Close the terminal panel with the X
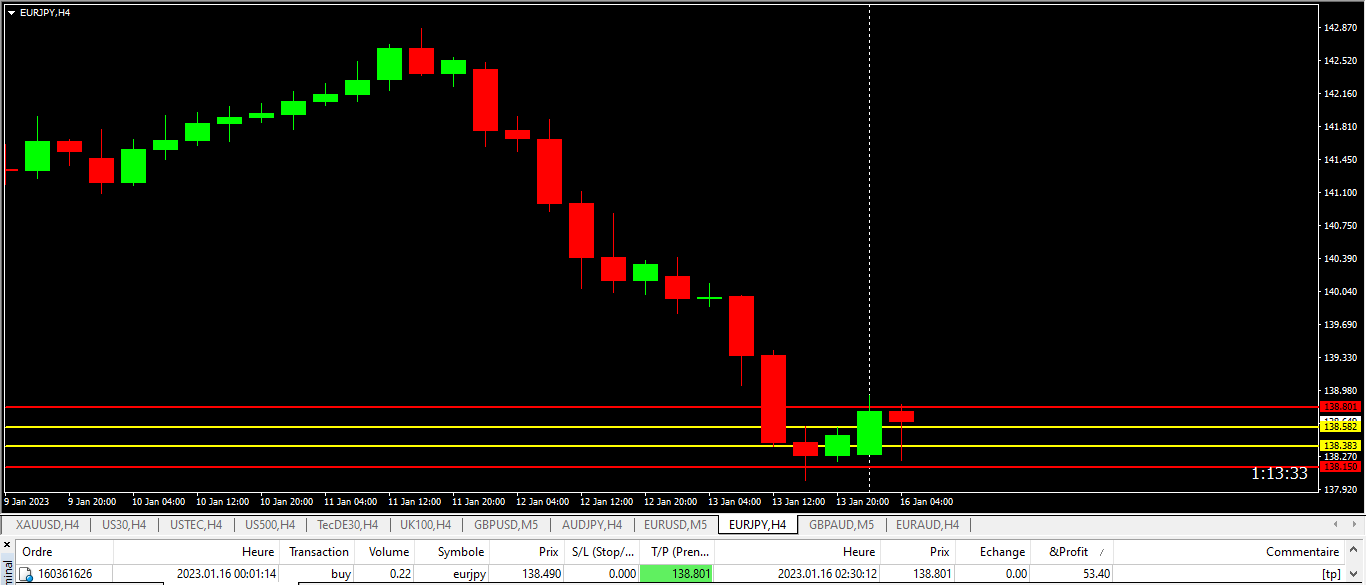Screen dimensions: 1366x585 click(x=7, y=545)
